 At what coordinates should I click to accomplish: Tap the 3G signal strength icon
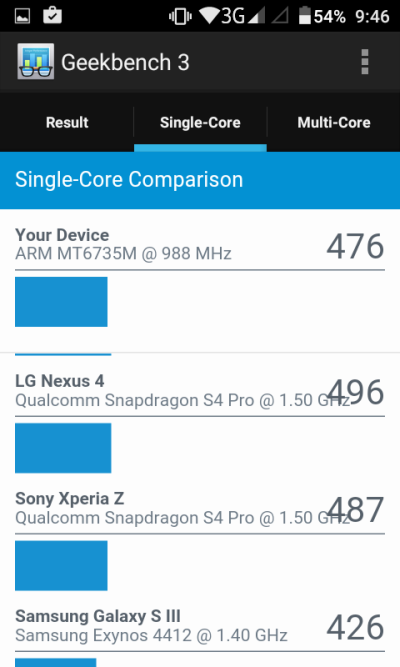pos(243,16)
